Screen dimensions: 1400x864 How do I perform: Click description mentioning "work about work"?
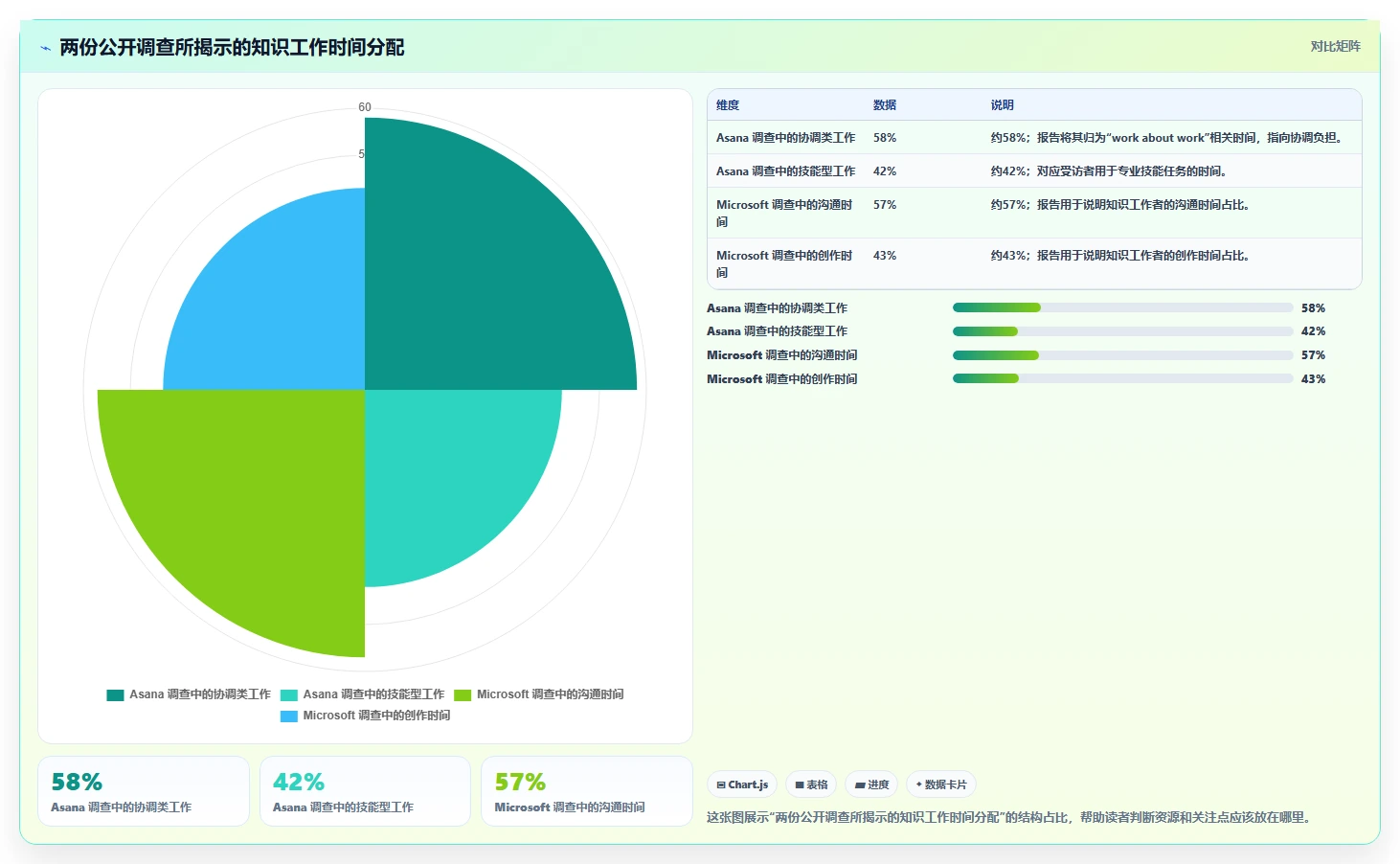point(1168,138)
